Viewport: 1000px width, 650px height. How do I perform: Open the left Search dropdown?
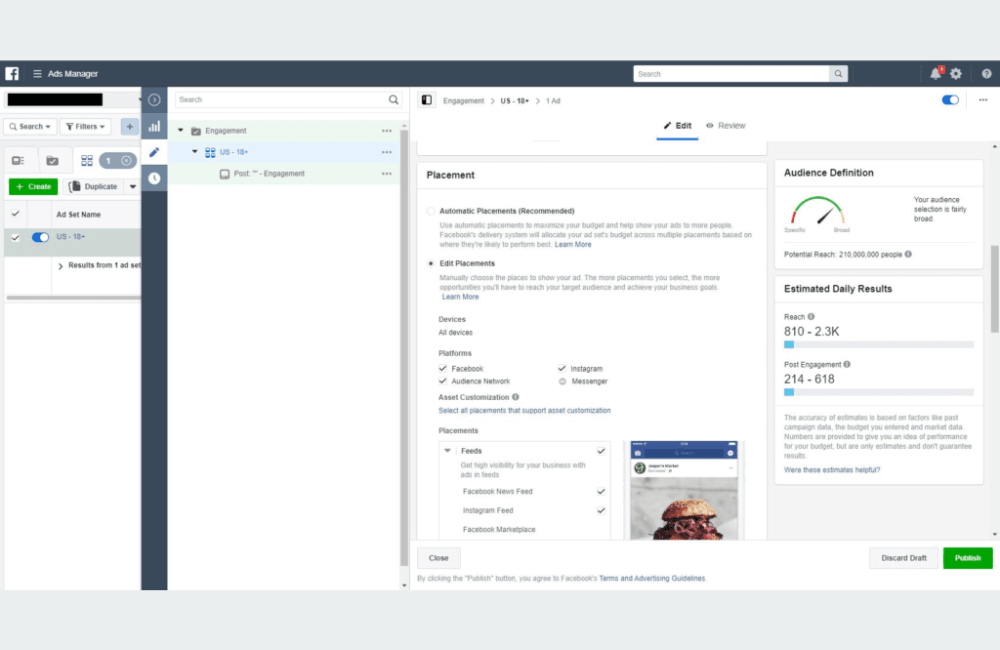[x=30, y=126]
